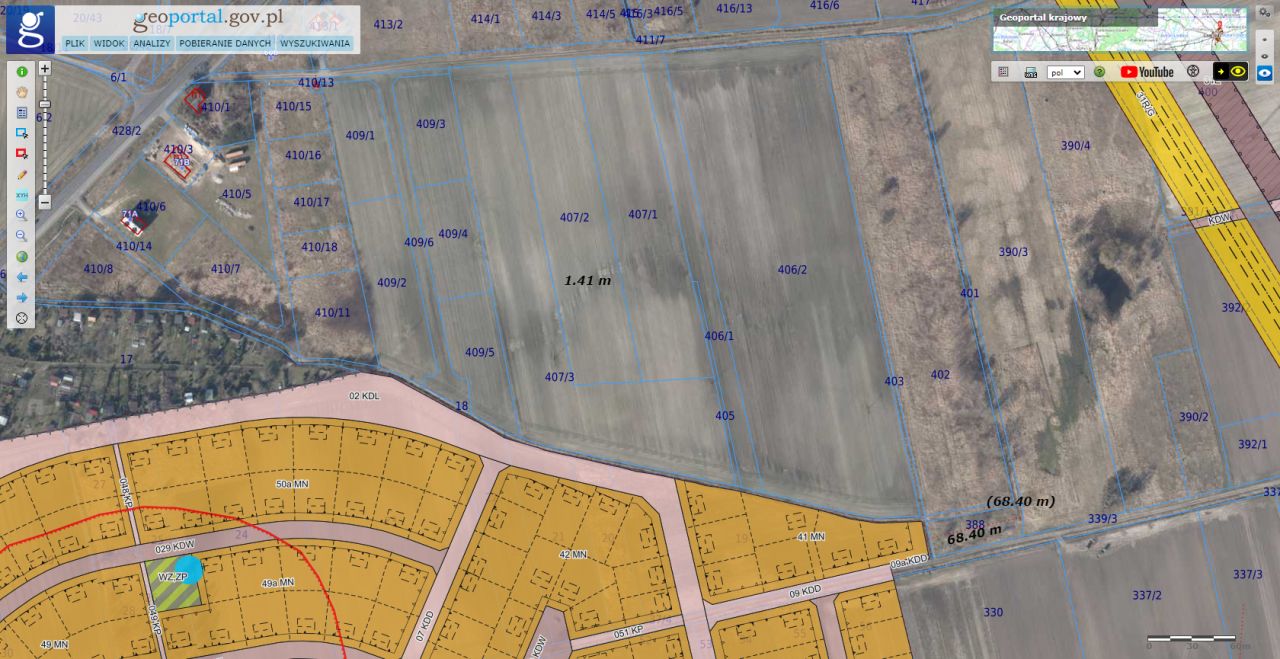Click parcel label 401
The image size is (1280, 659).
[x=969, y=293]
